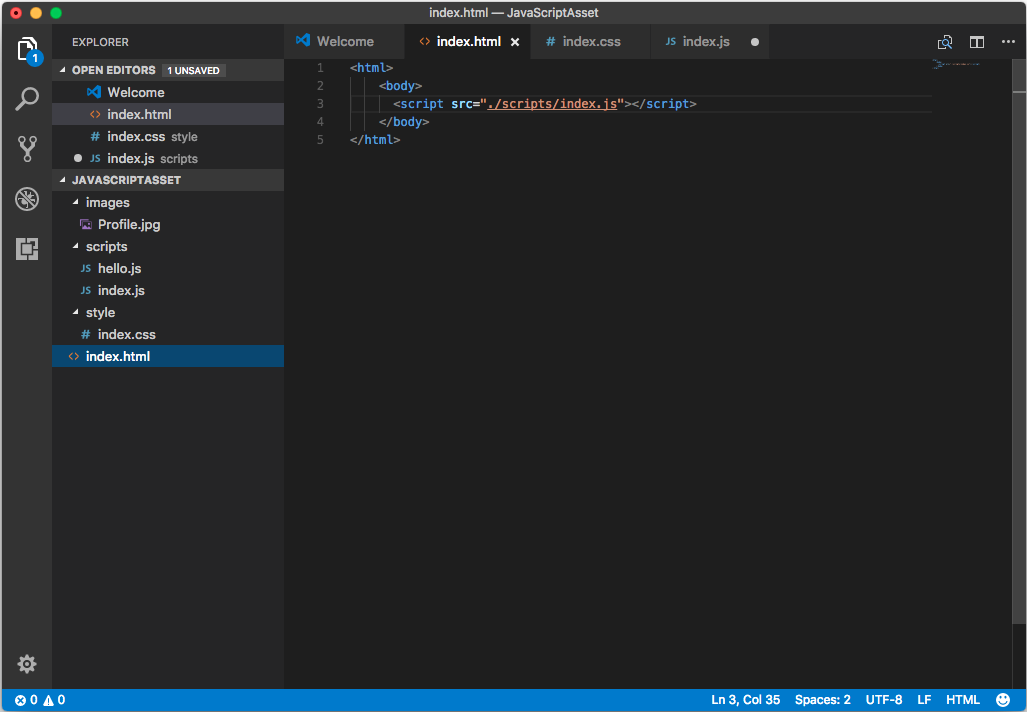Viewport: 1027px width, 712px height.
Task: Open index.css in the style folder
Action: click(x=168, y=335)
